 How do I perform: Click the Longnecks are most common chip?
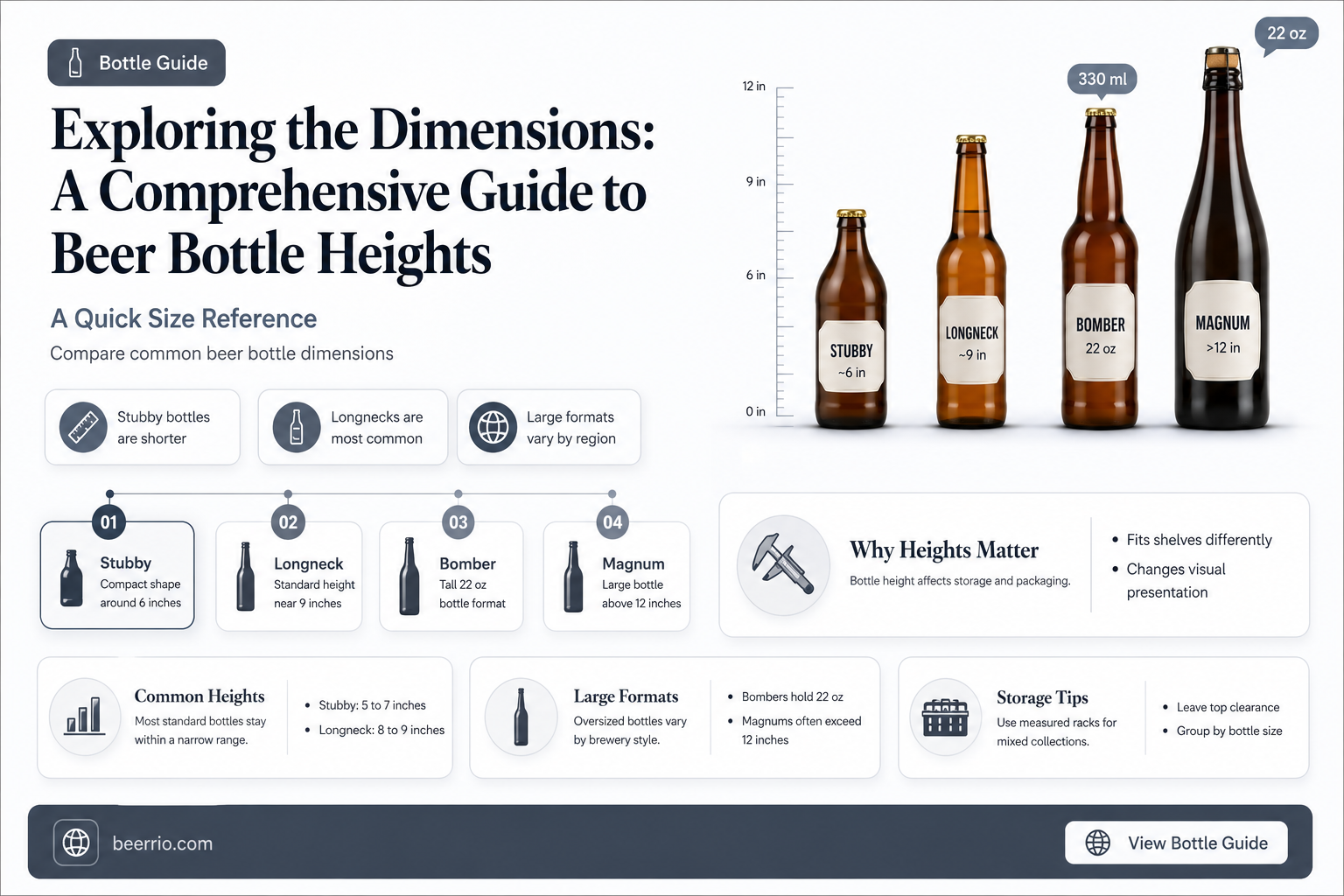point(353,427)
